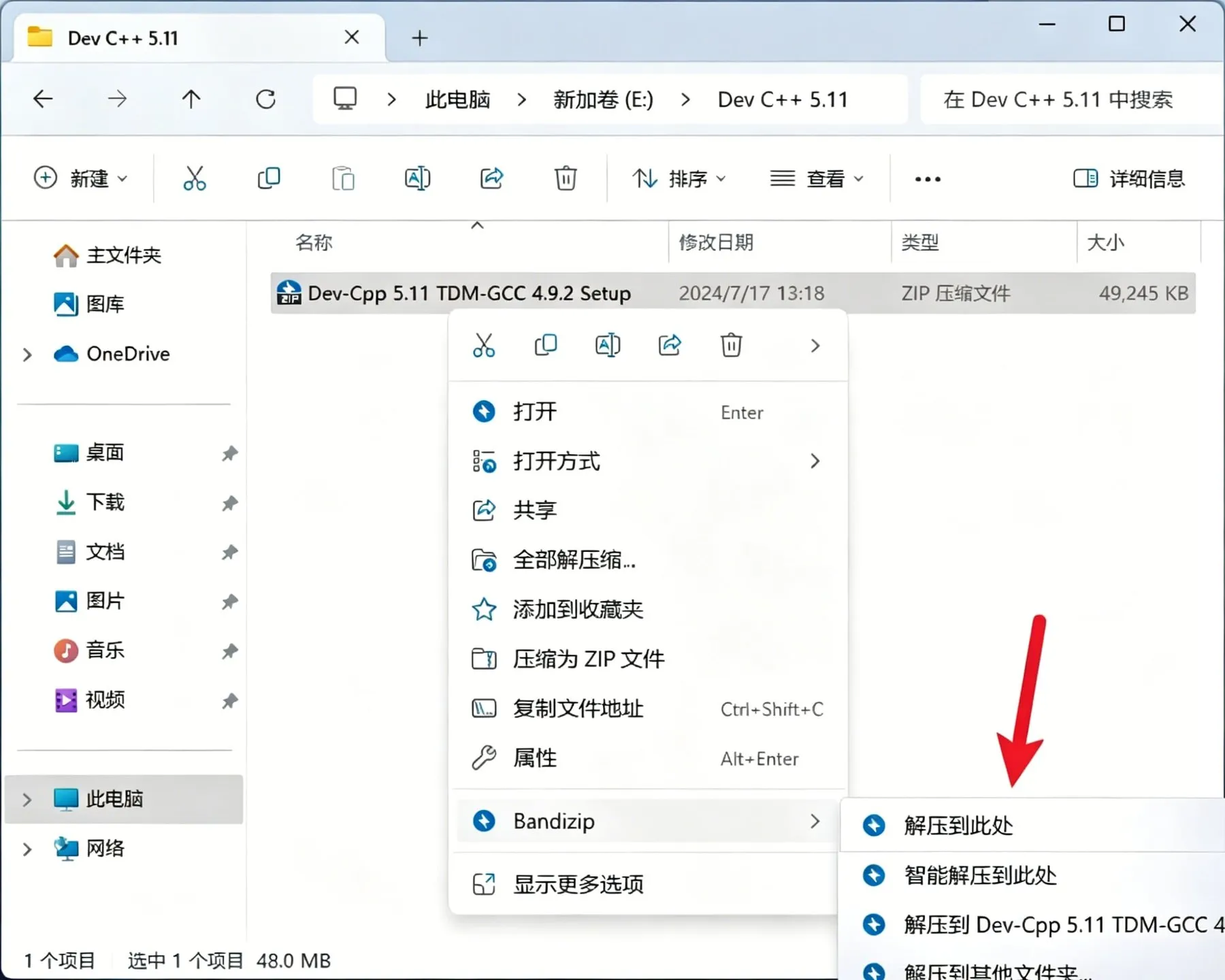Select 网络 network in the sidebar
1225x980 pixels.
coord(89,849)
